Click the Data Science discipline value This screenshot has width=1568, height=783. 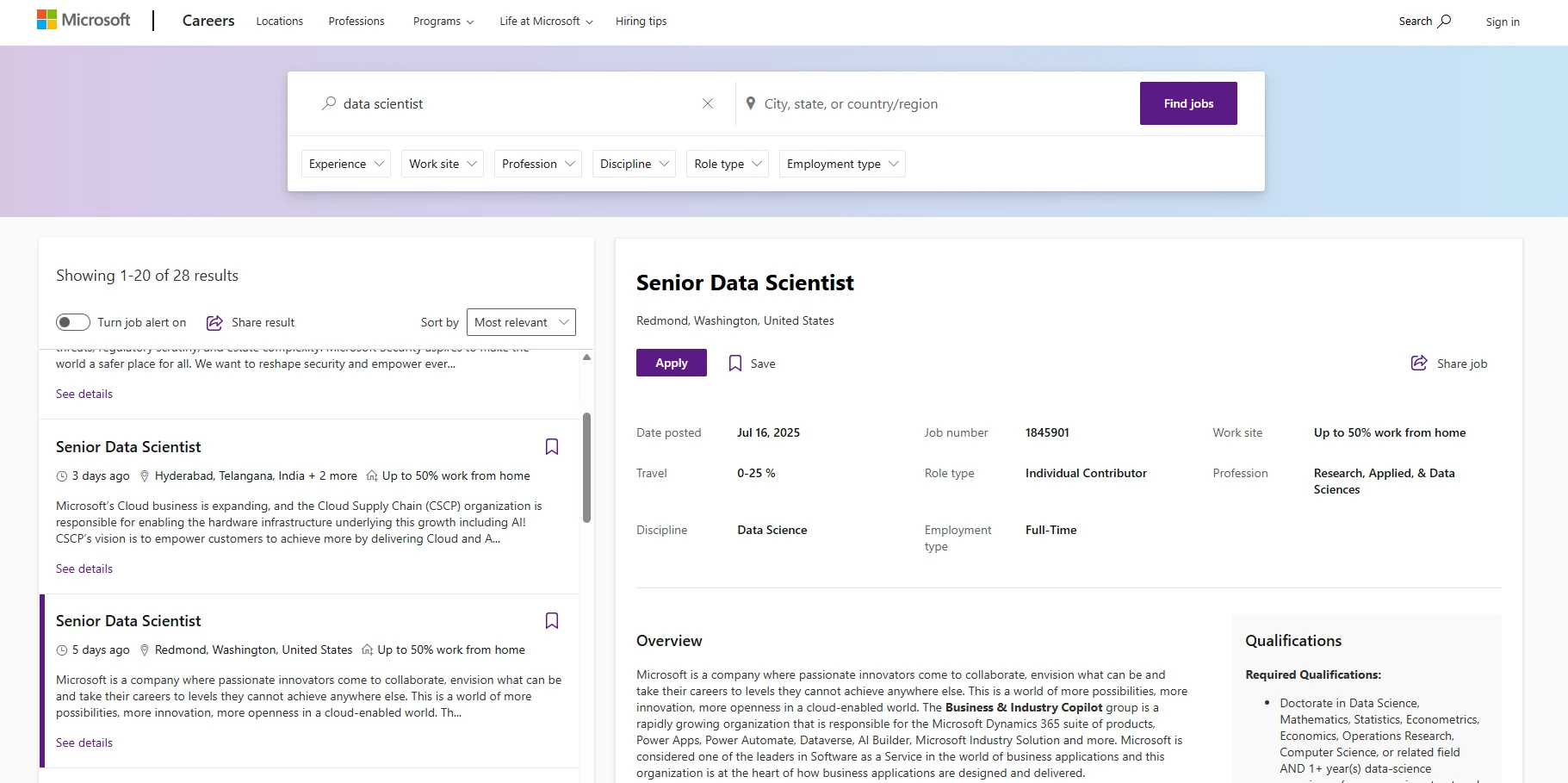[772, 530]
